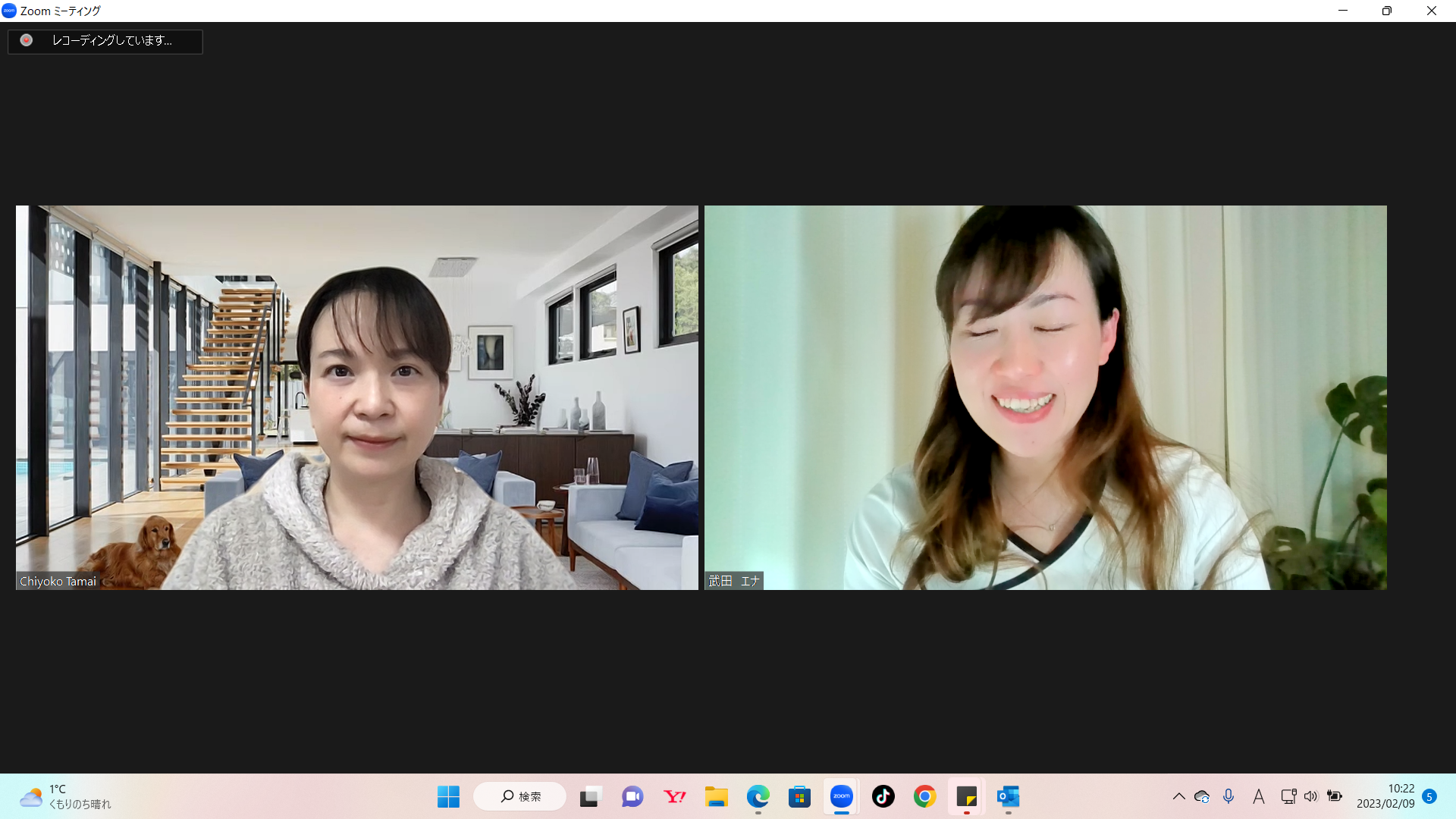The image size is (1456, 819).
Task: Open the clock showing 10:22 2023/02/09
Action: point(1385,796)
